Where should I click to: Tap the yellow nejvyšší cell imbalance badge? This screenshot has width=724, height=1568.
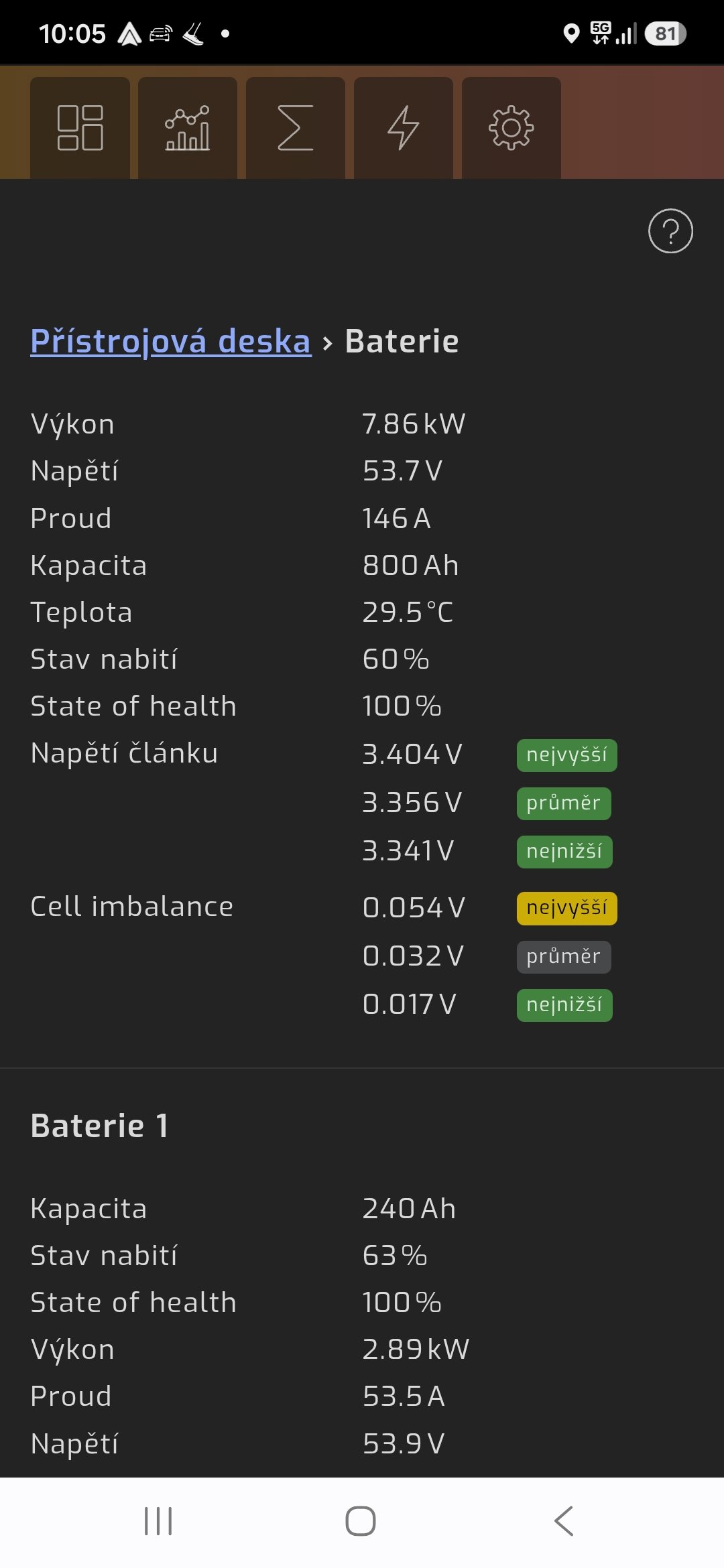pos(566,909)
